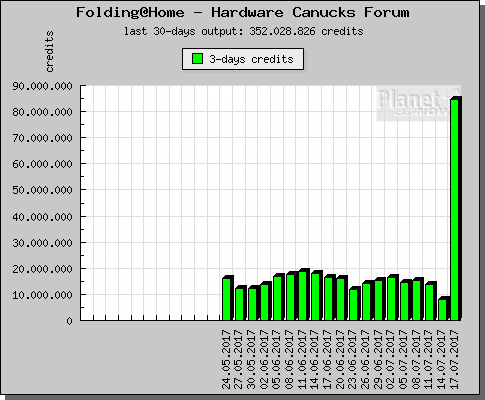Select the bar for 02.06.2017

(266, 301)
